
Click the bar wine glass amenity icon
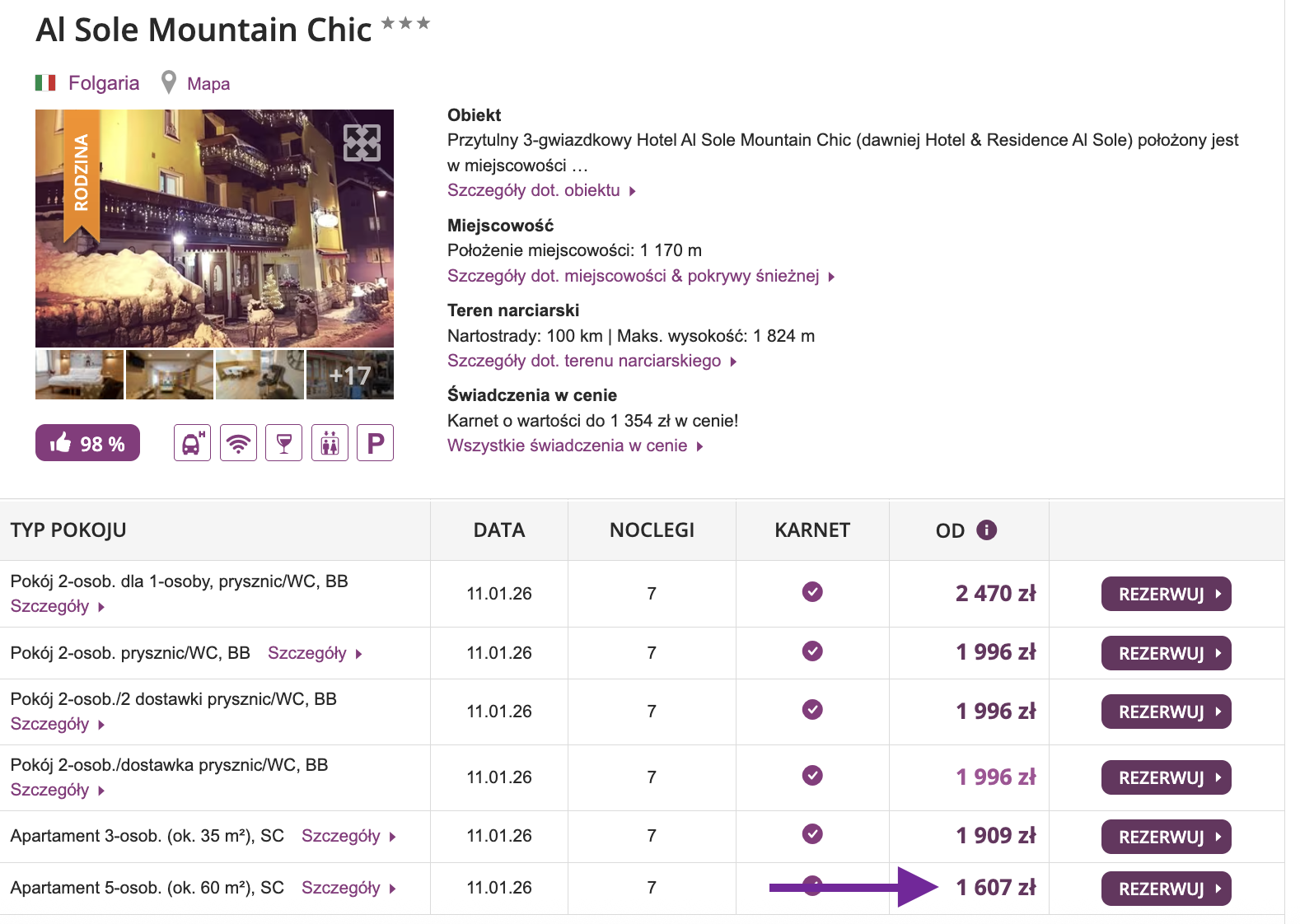point(284,443)
